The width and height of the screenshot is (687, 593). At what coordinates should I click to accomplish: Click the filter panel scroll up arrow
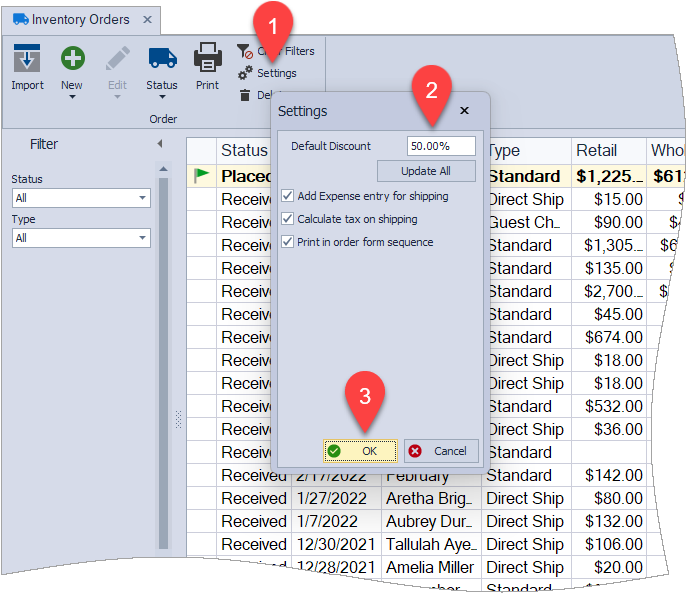[163, 169]
